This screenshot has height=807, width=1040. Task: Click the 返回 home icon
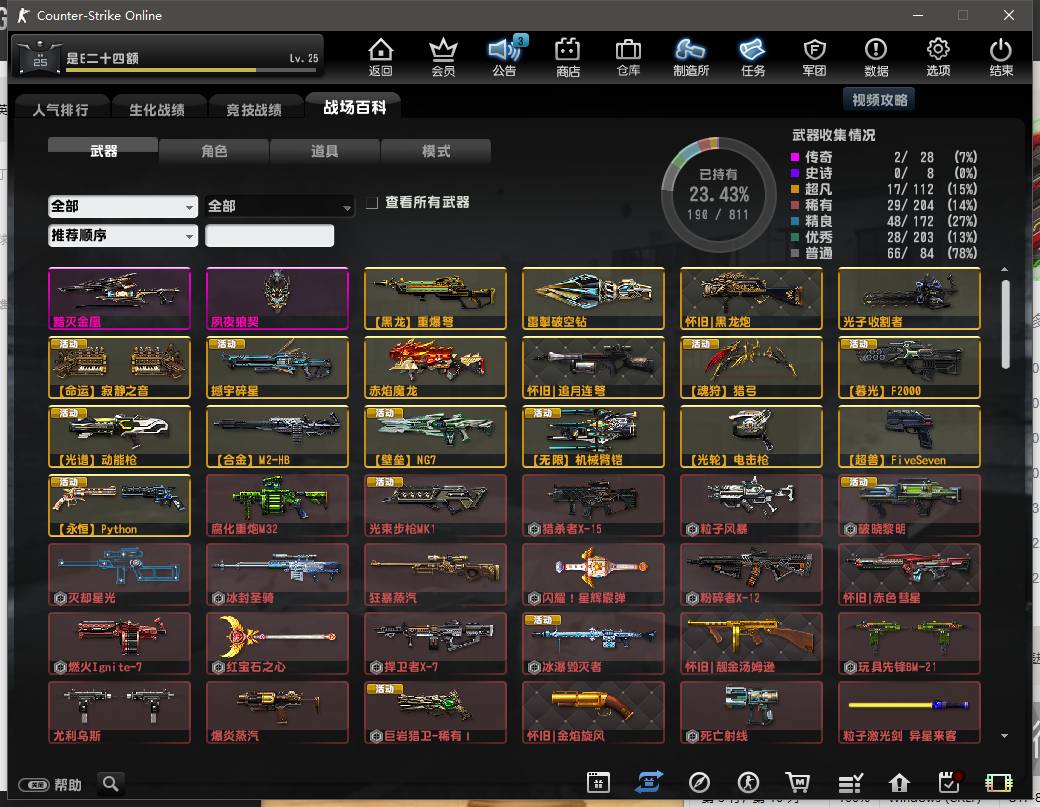coord(381,57)
